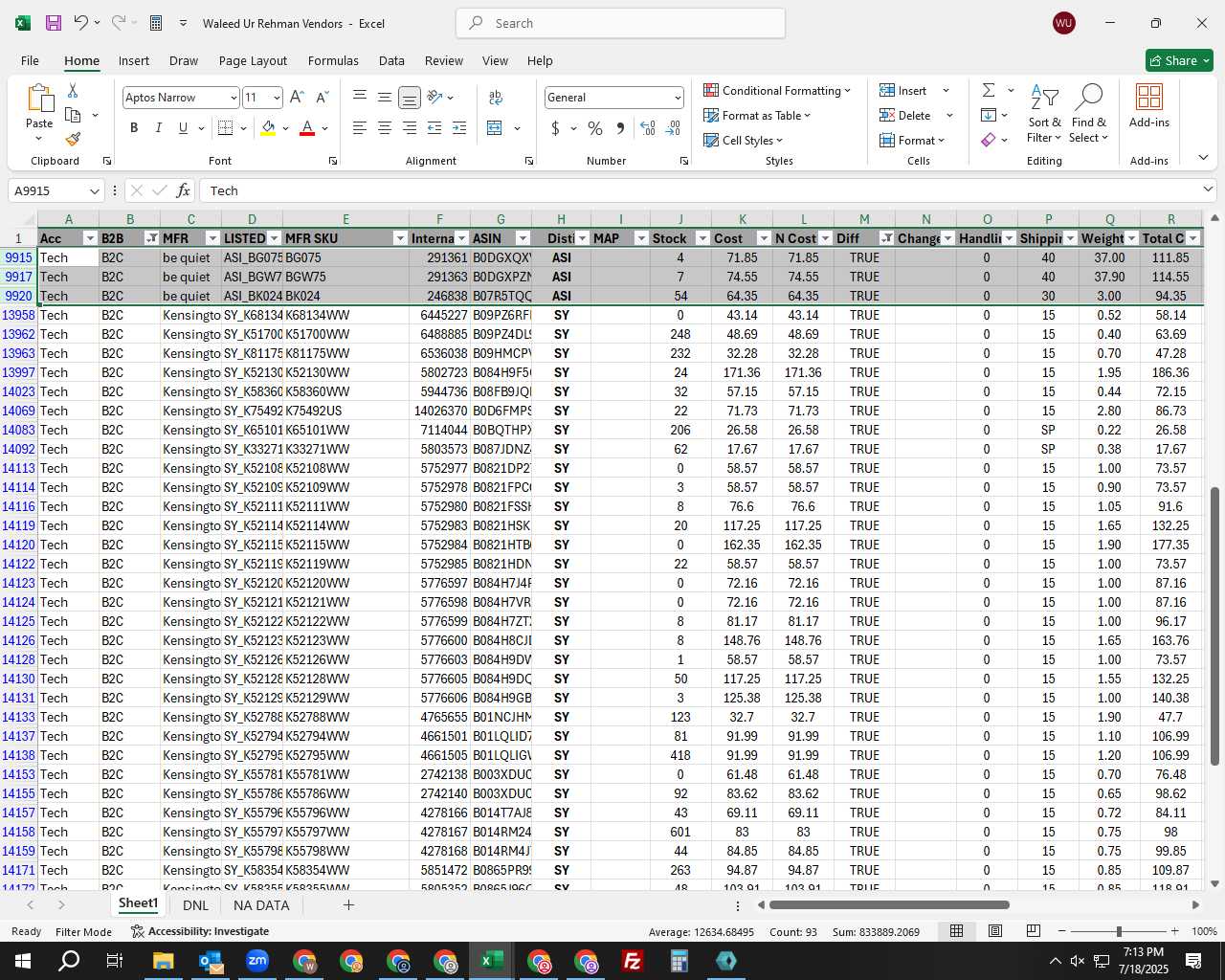Switch to the Insert ribbon tab
This screenshot has width=1225, height=980.
pos(134,60)
